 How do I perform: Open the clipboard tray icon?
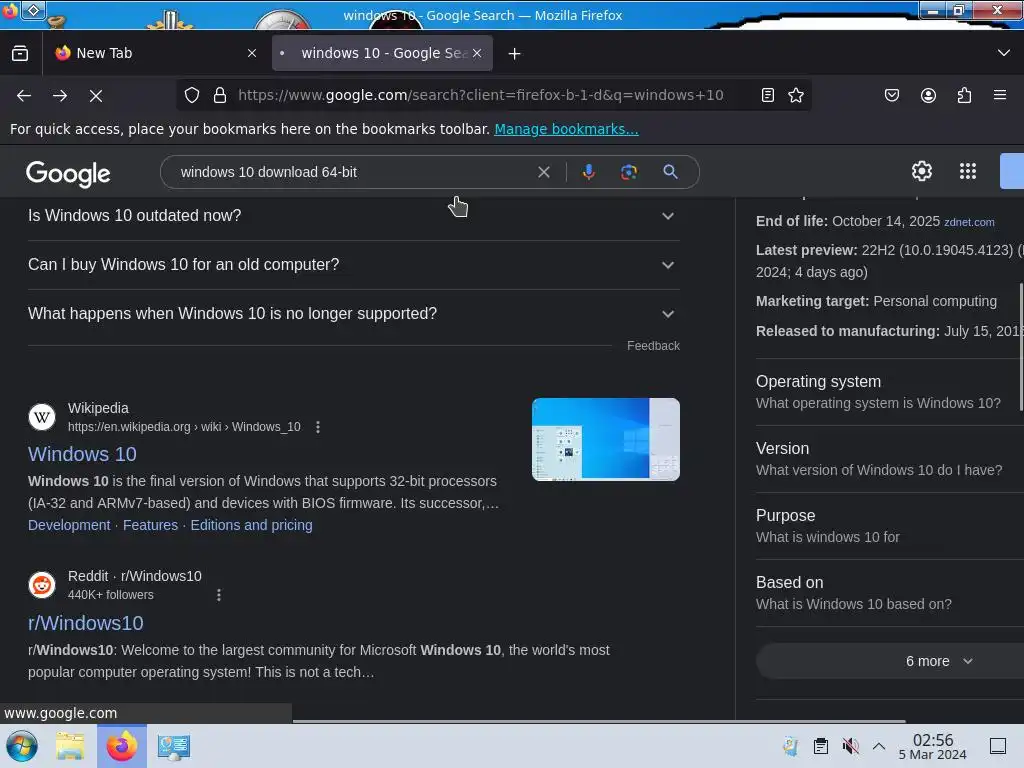point(821,746)
